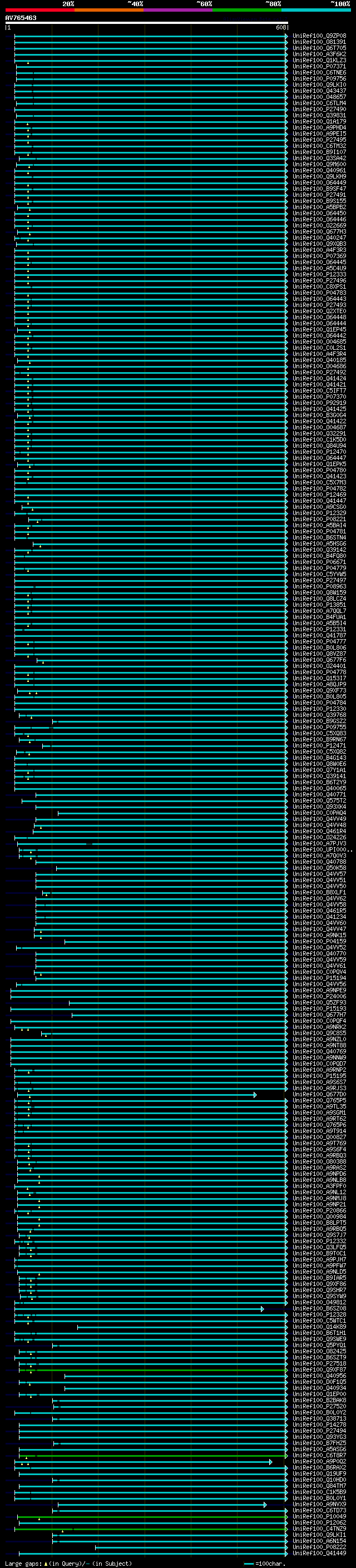
Task: Select the UniRef100_P09756 label
Action: coord(319,78)
